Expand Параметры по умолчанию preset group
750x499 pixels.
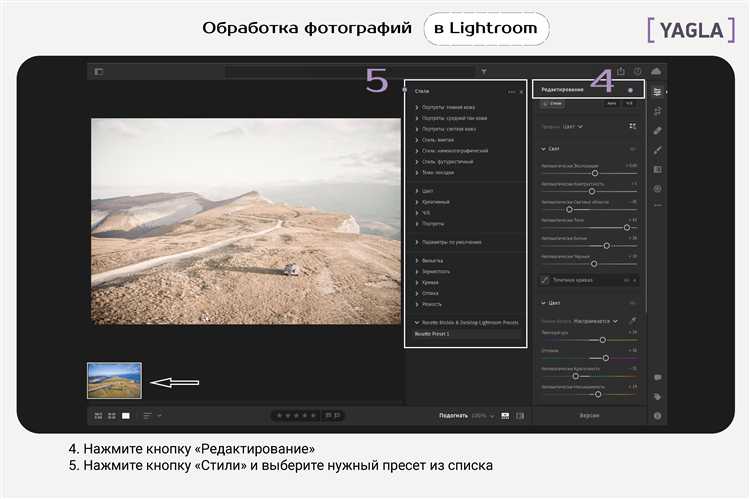(448, 242)
